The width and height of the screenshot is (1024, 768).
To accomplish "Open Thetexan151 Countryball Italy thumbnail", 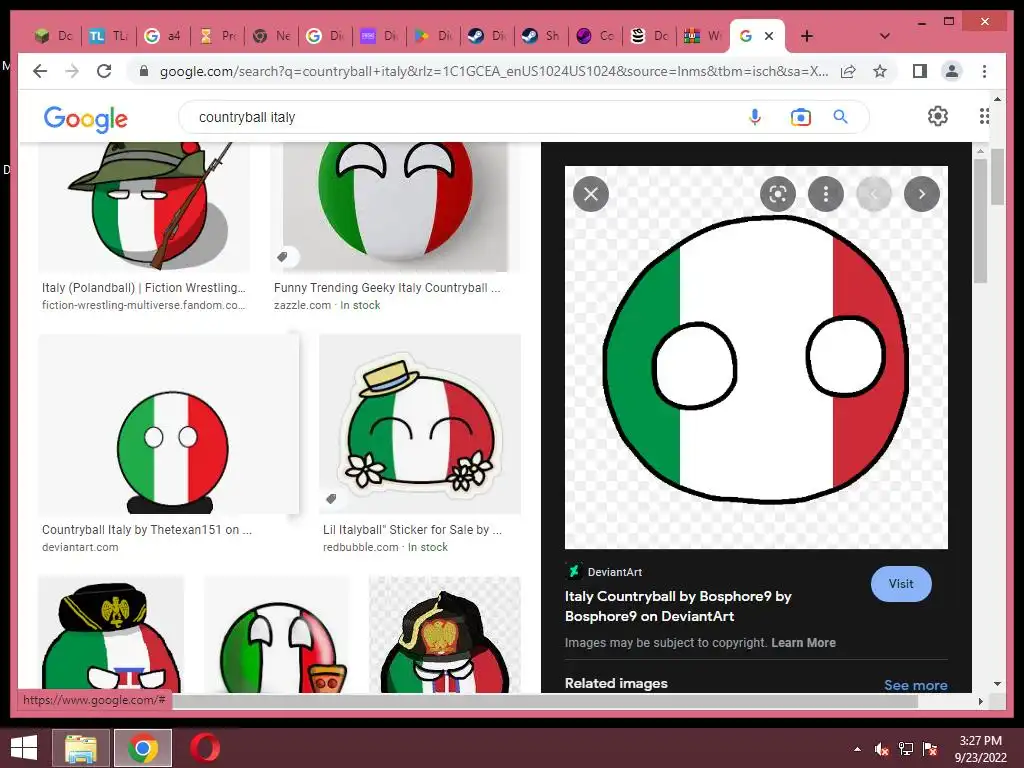I will tap(168, 424).
